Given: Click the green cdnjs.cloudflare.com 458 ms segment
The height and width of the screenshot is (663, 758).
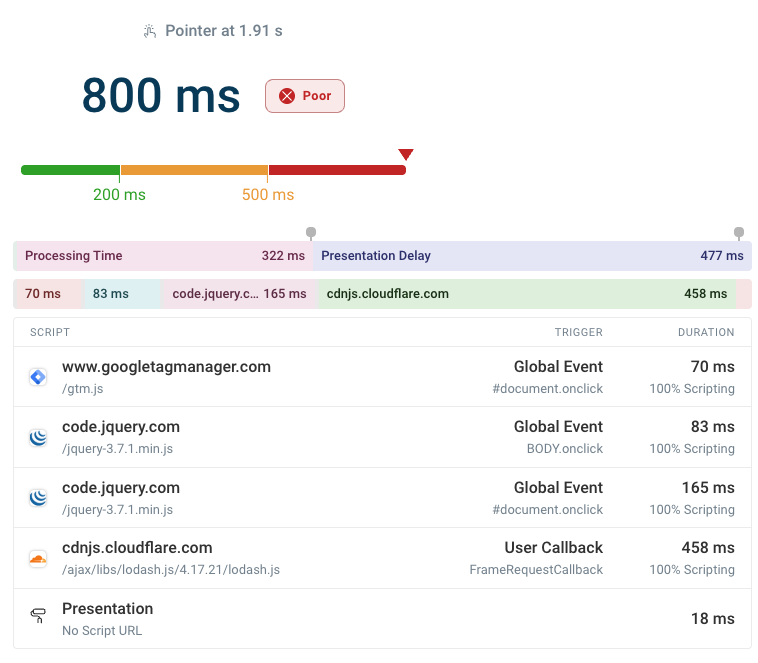Looking at the screenshot, I should [526, 294].
